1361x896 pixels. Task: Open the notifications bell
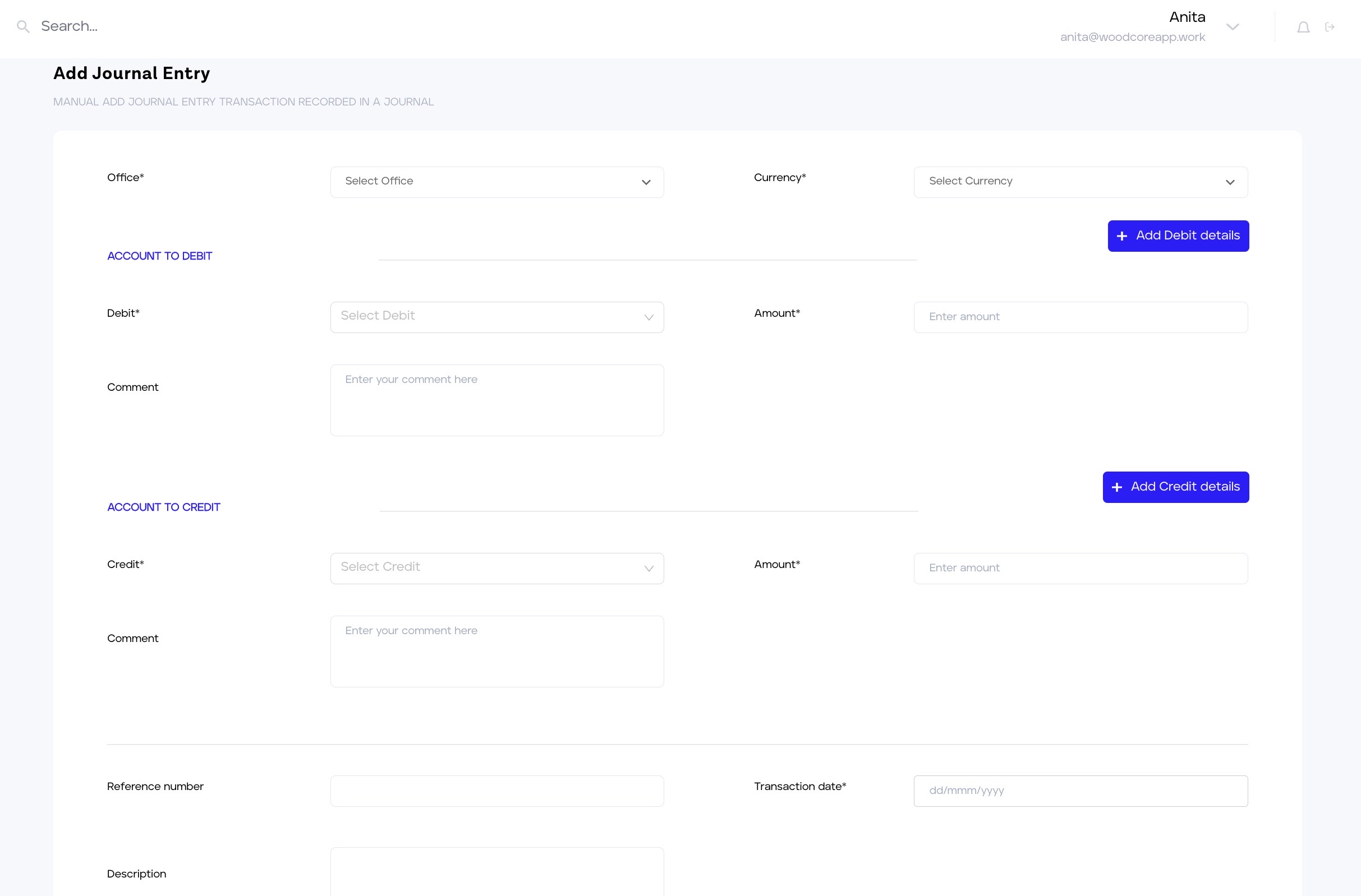click(x=1303, y=27)
